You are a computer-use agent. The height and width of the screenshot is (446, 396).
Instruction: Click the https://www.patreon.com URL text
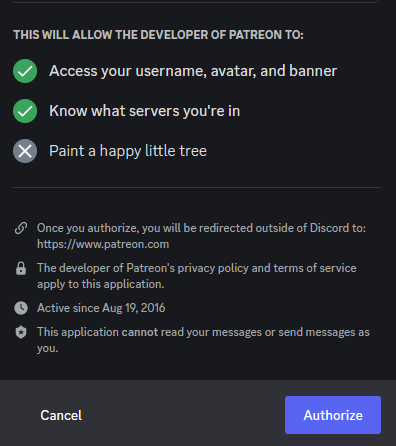click(103, 244)
